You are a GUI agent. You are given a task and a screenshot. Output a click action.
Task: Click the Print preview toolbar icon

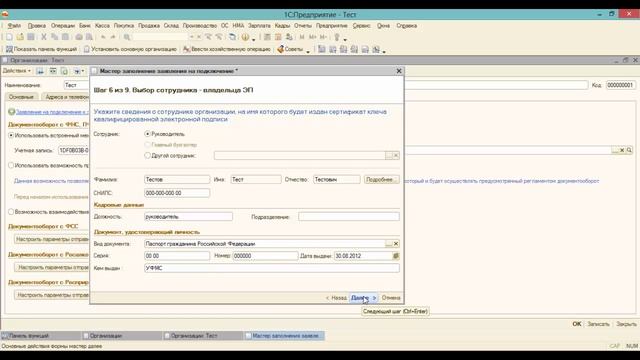(89, 37)
